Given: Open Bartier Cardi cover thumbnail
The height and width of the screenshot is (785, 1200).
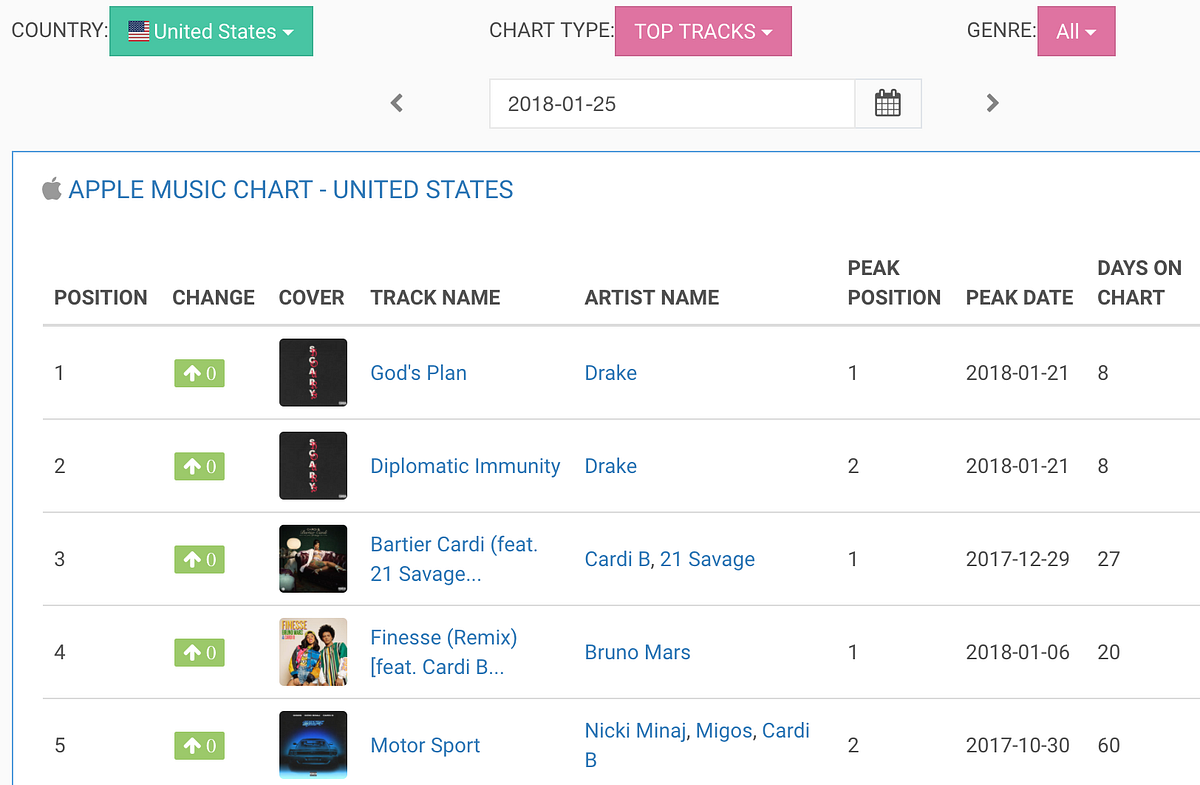Looking at the screenshot, I should [313, 559].
